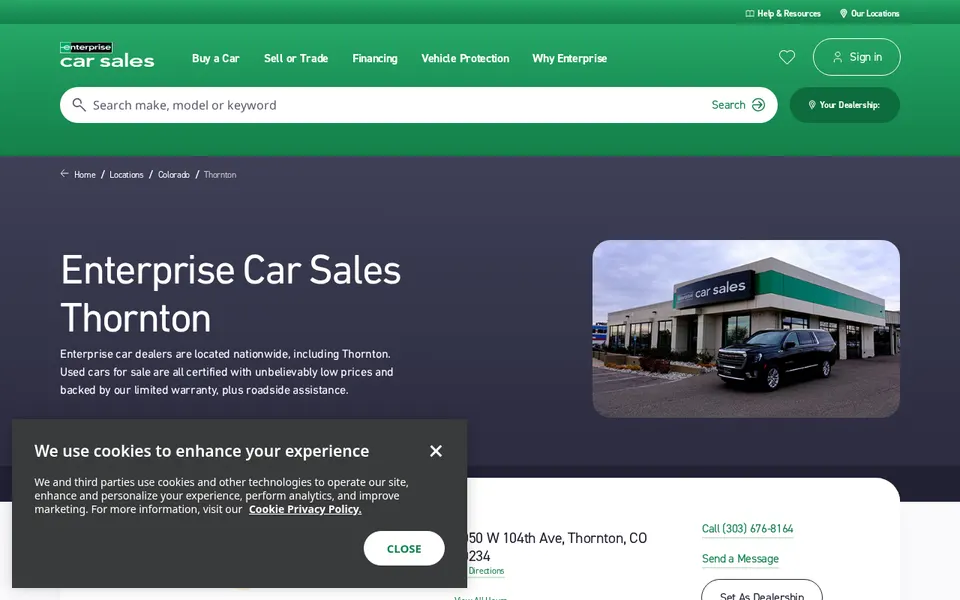Open the Financing menu

[375, 58]
